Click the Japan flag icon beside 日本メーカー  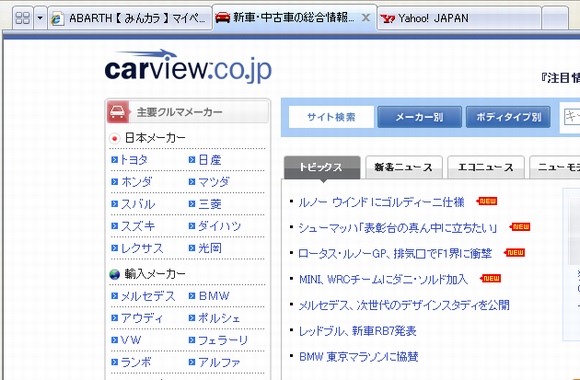(x=115, y=138)
